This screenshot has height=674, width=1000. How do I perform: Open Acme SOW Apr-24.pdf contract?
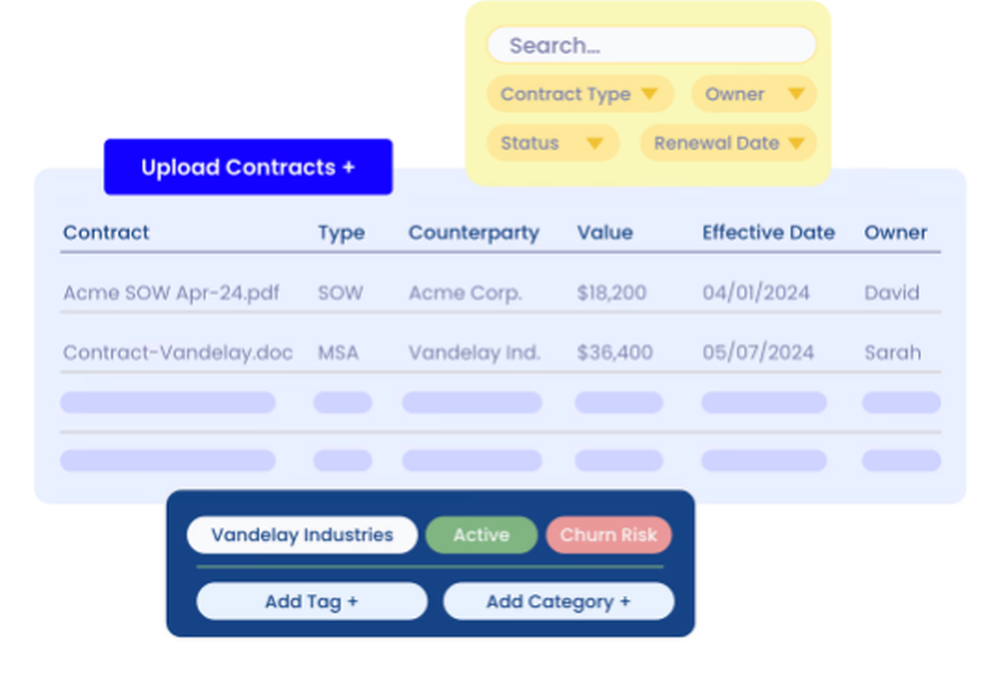click(171, 293)
